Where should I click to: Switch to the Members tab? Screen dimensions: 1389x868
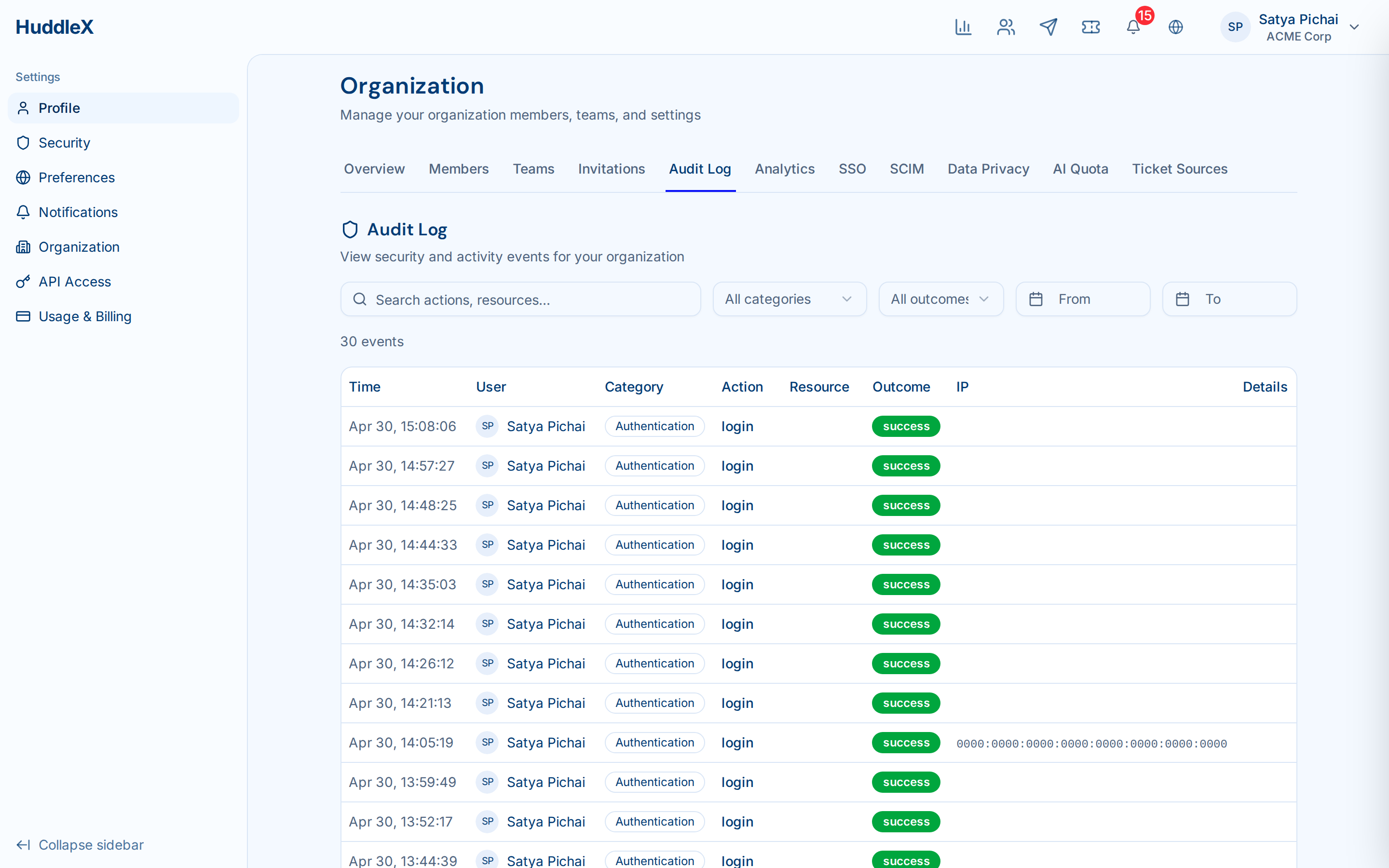459,169
